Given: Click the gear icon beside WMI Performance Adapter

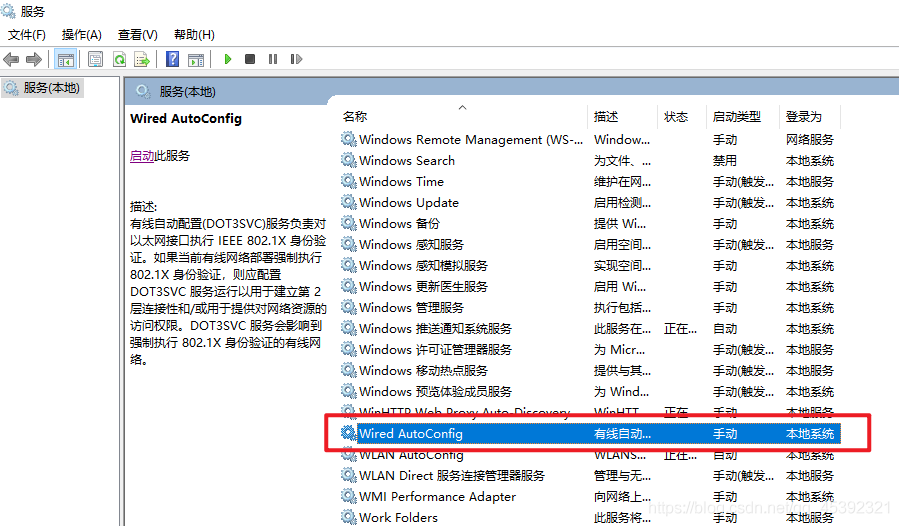Looking at the screenshot, I should [349, 496].
